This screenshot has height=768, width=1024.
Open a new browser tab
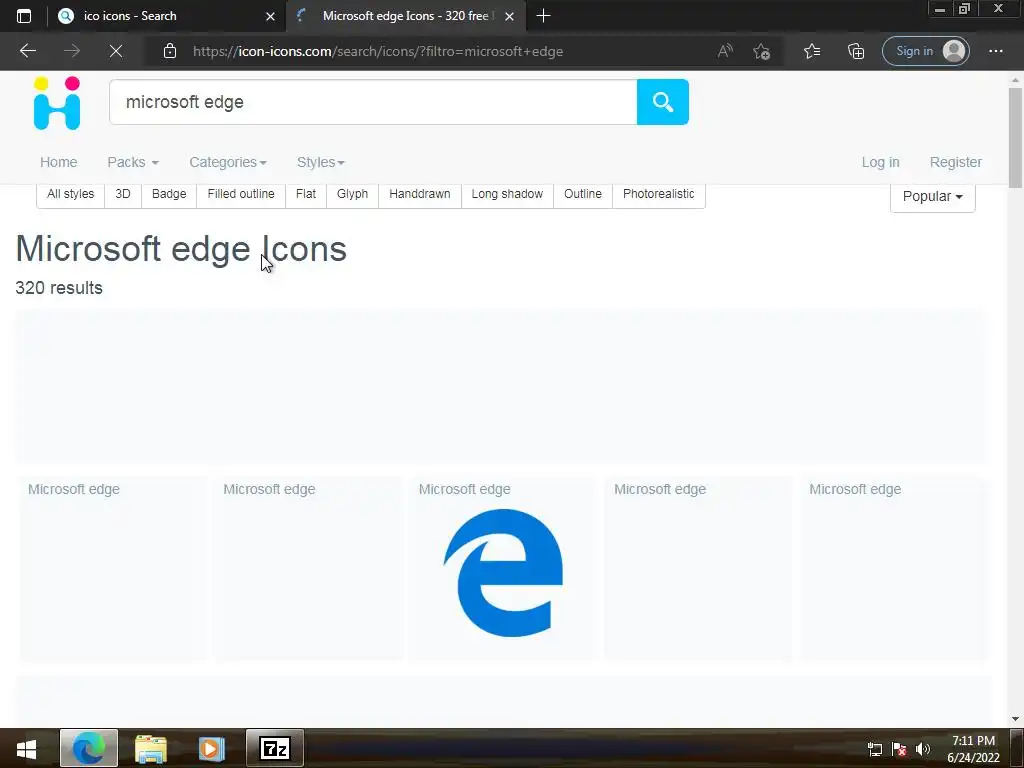pos(543,16)
